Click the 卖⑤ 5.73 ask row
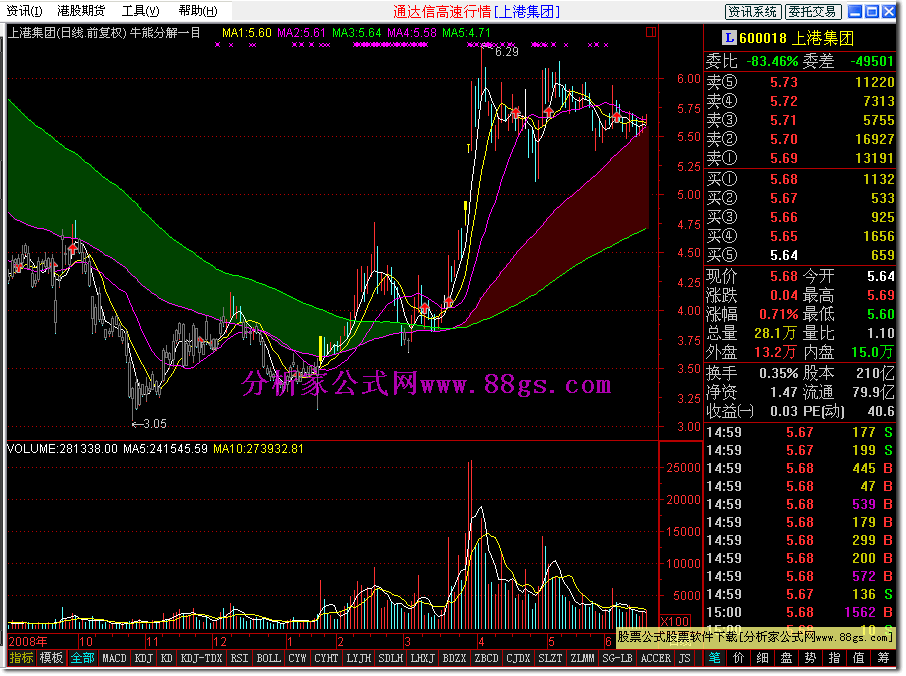 (800, 82)
